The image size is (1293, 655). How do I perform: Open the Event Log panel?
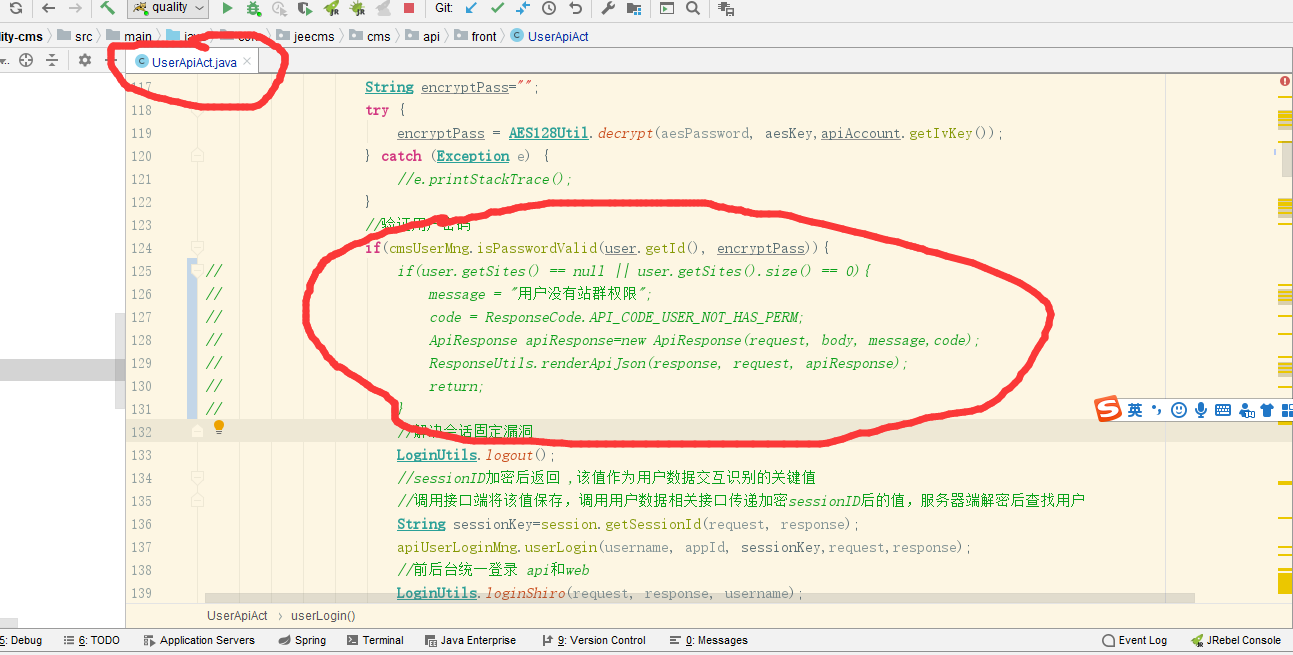coord(1134,640)
